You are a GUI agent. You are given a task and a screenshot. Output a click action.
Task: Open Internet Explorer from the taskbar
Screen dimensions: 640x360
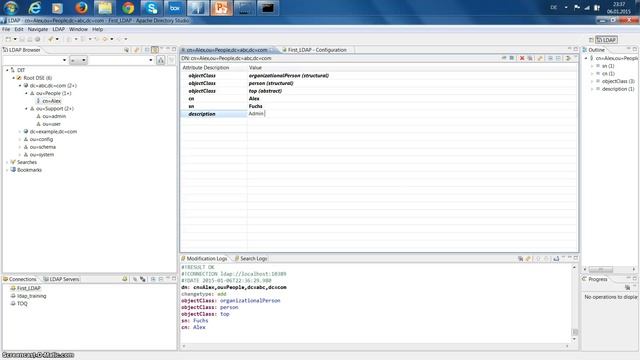coord(35,8)
